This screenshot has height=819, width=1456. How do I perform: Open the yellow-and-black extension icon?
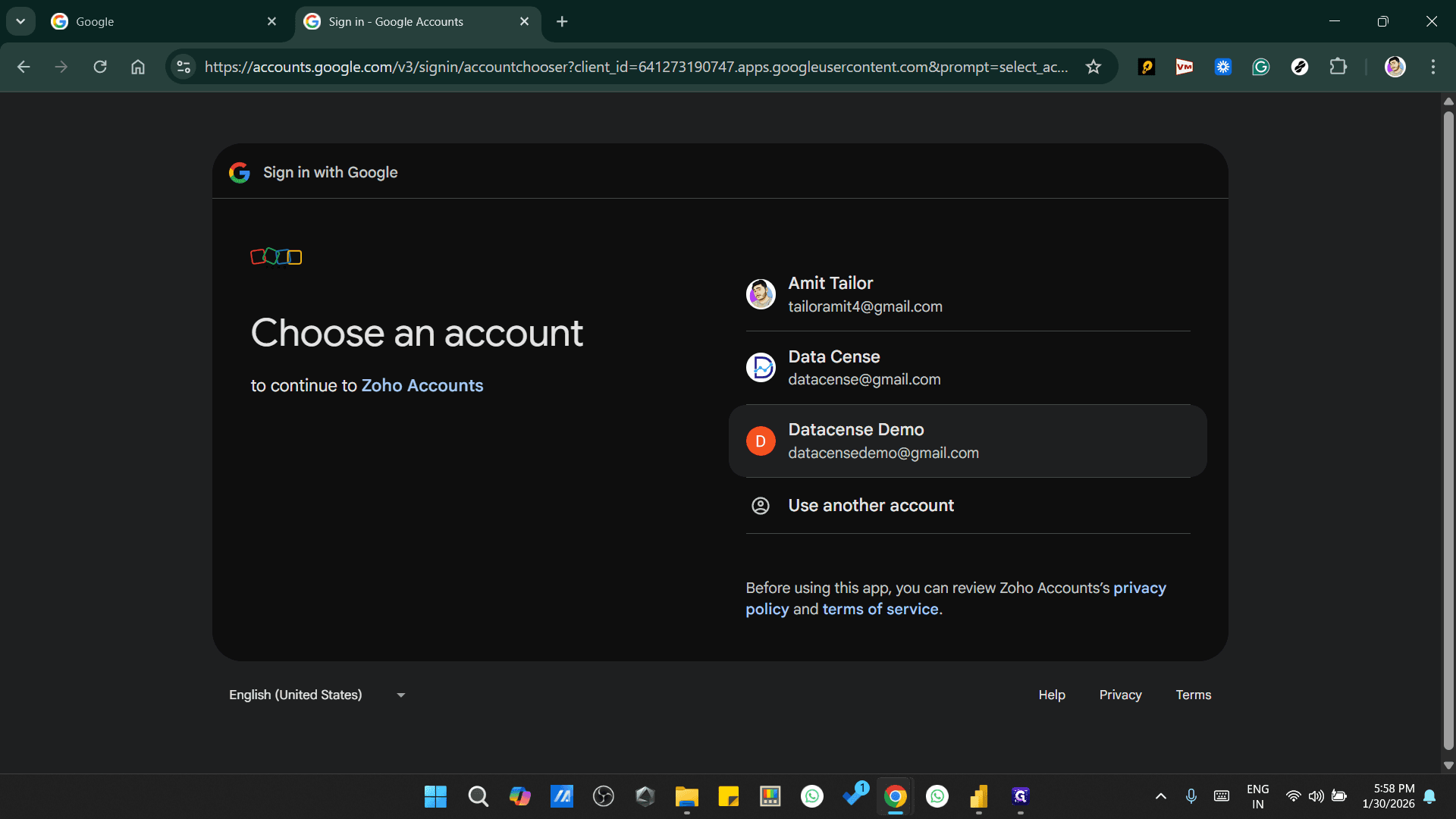click(x=1147, y=67)
